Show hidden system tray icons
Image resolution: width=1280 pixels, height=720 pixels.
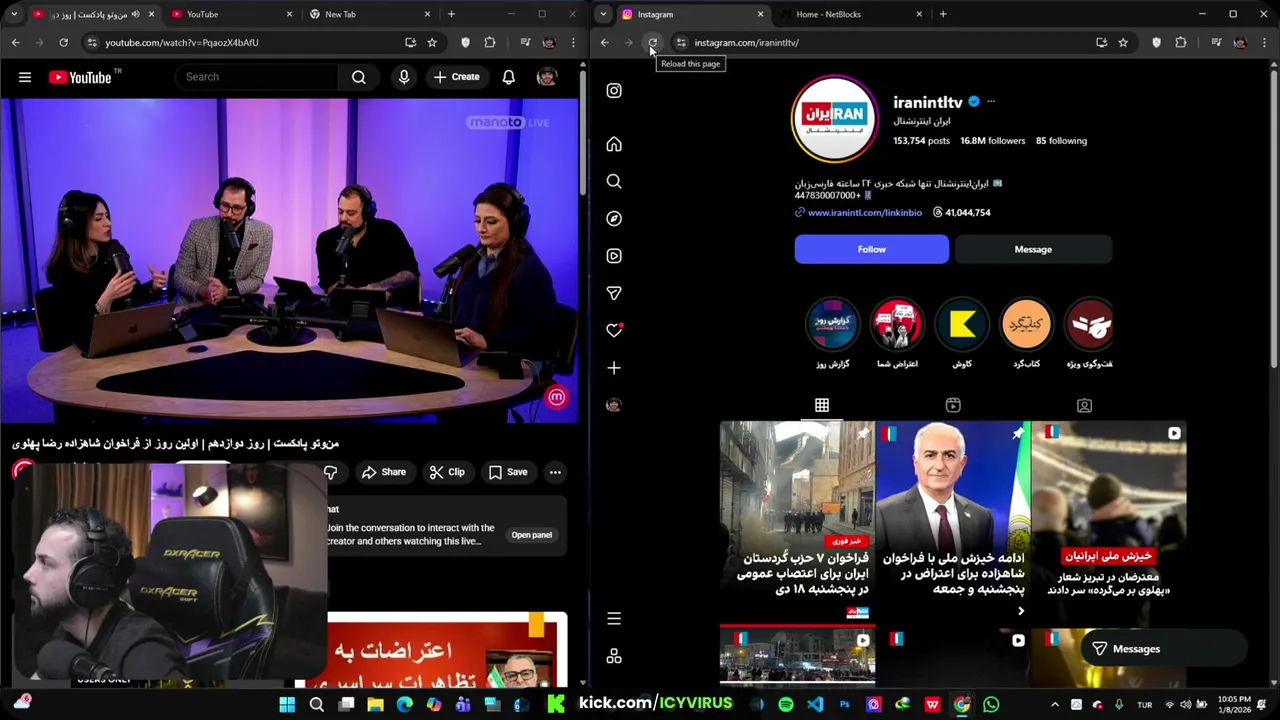[x=1054, y=705]
